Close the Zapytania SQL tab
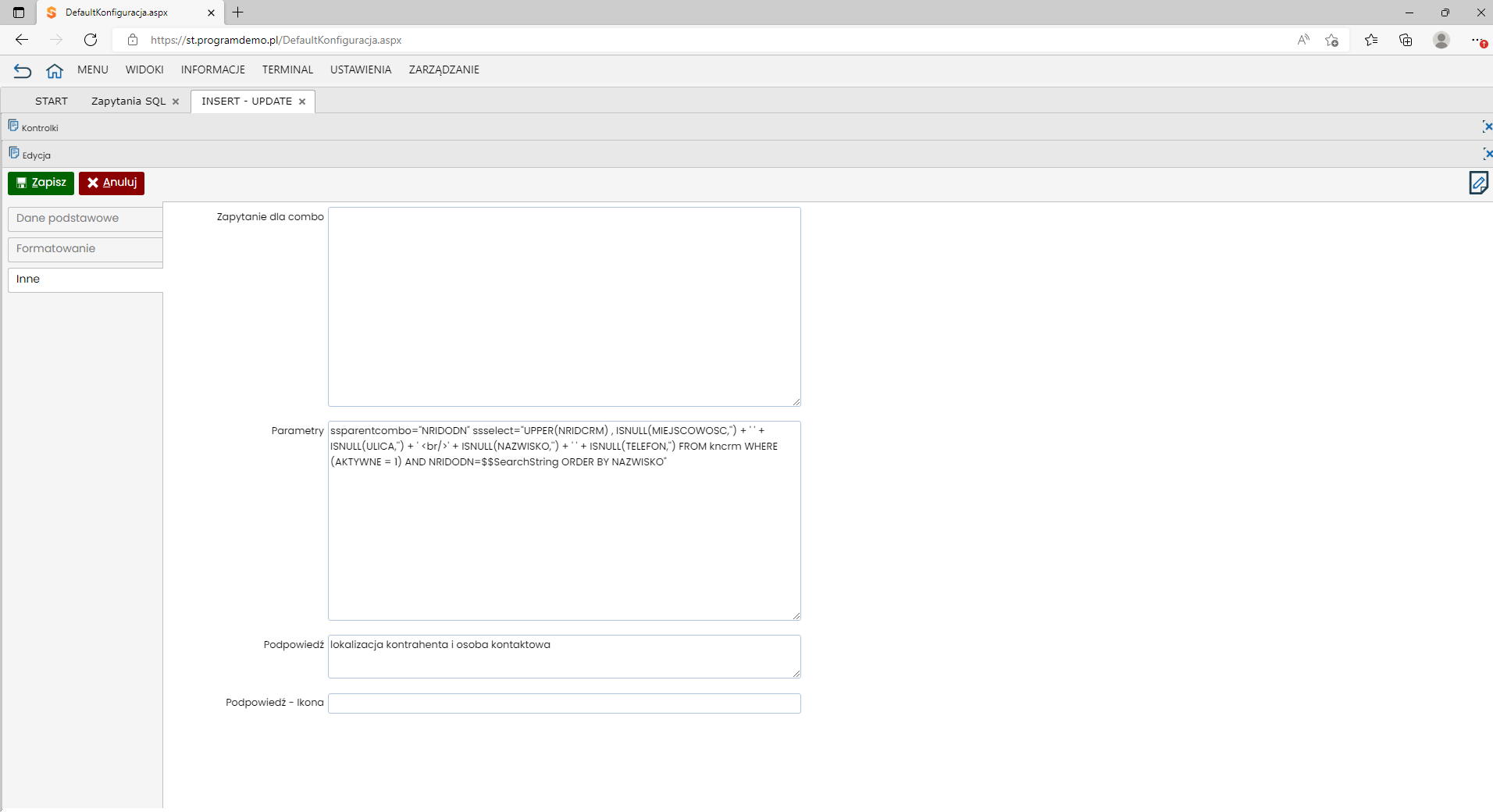 pos(176,101)
